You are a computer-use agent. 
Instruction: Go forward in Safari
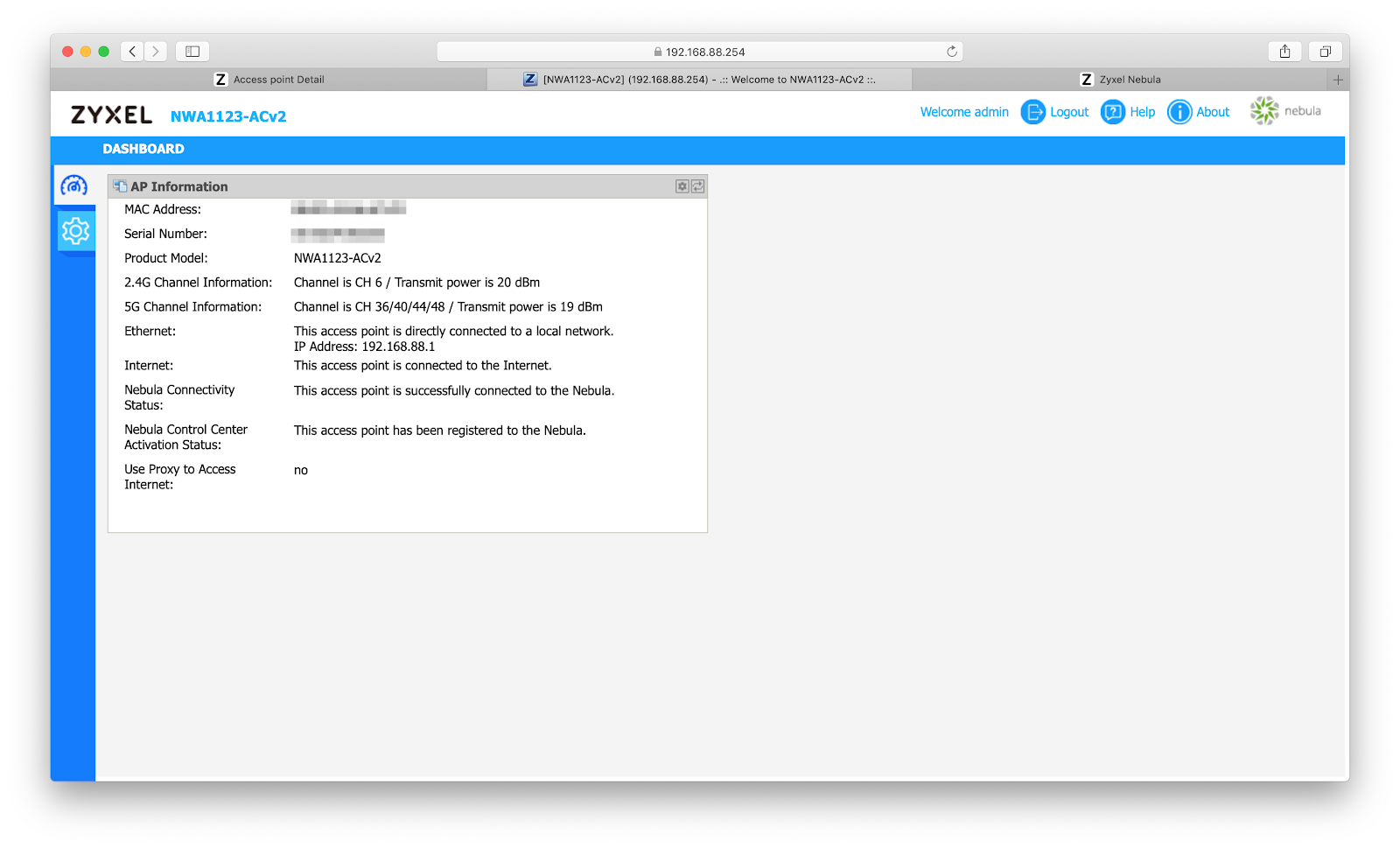[156, 52]
